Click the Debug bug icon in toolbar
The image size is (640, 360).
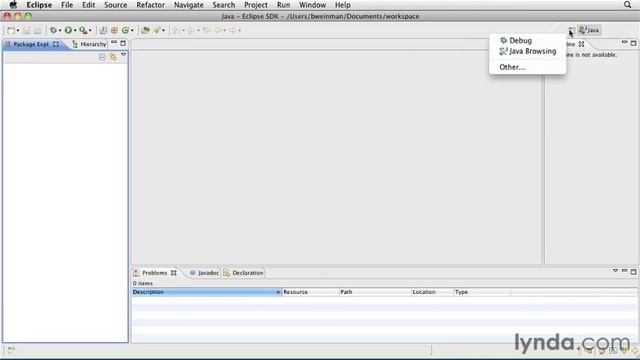pos(53,30)
